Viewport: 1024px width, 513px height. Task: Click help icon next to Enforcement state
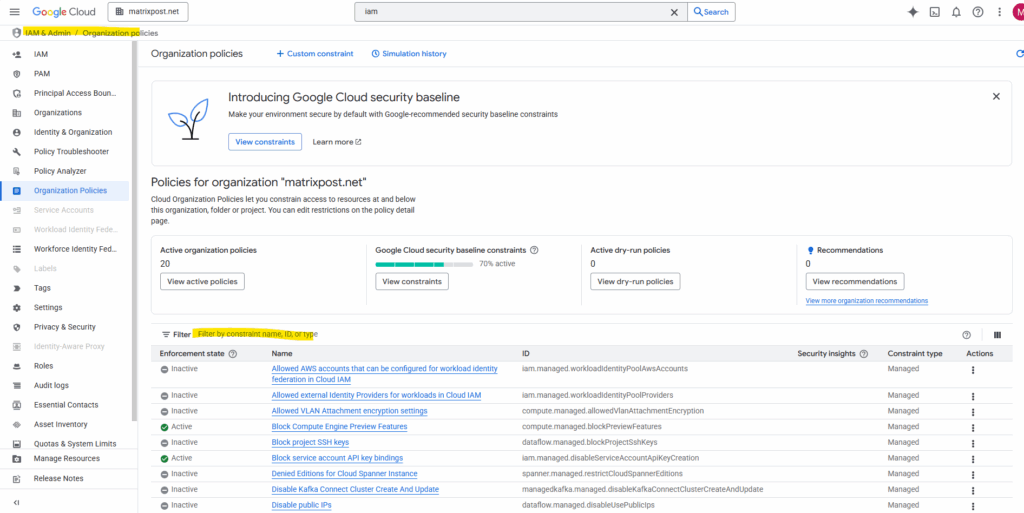(233, 354)
